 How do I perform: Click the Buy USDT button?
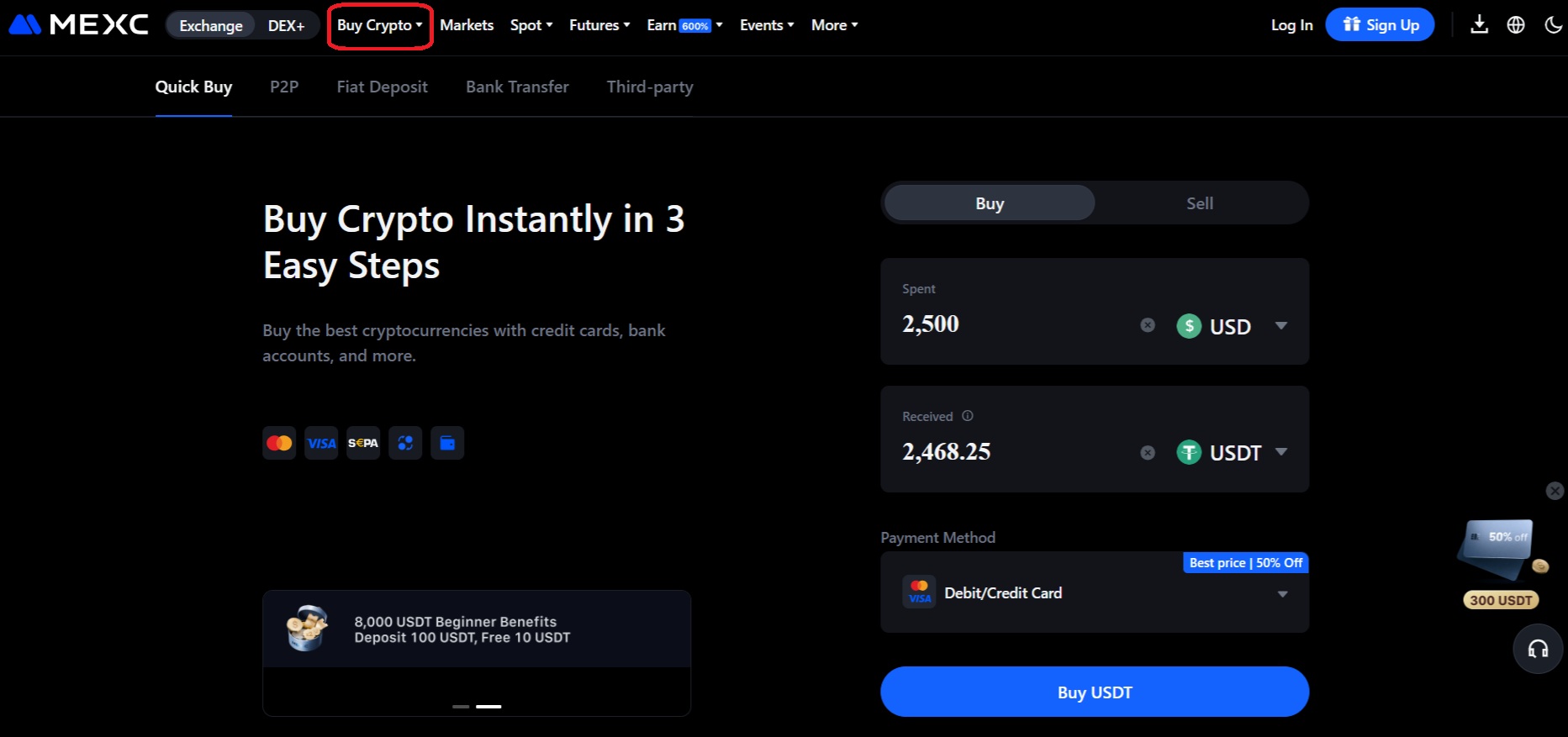click(1095, 692)
